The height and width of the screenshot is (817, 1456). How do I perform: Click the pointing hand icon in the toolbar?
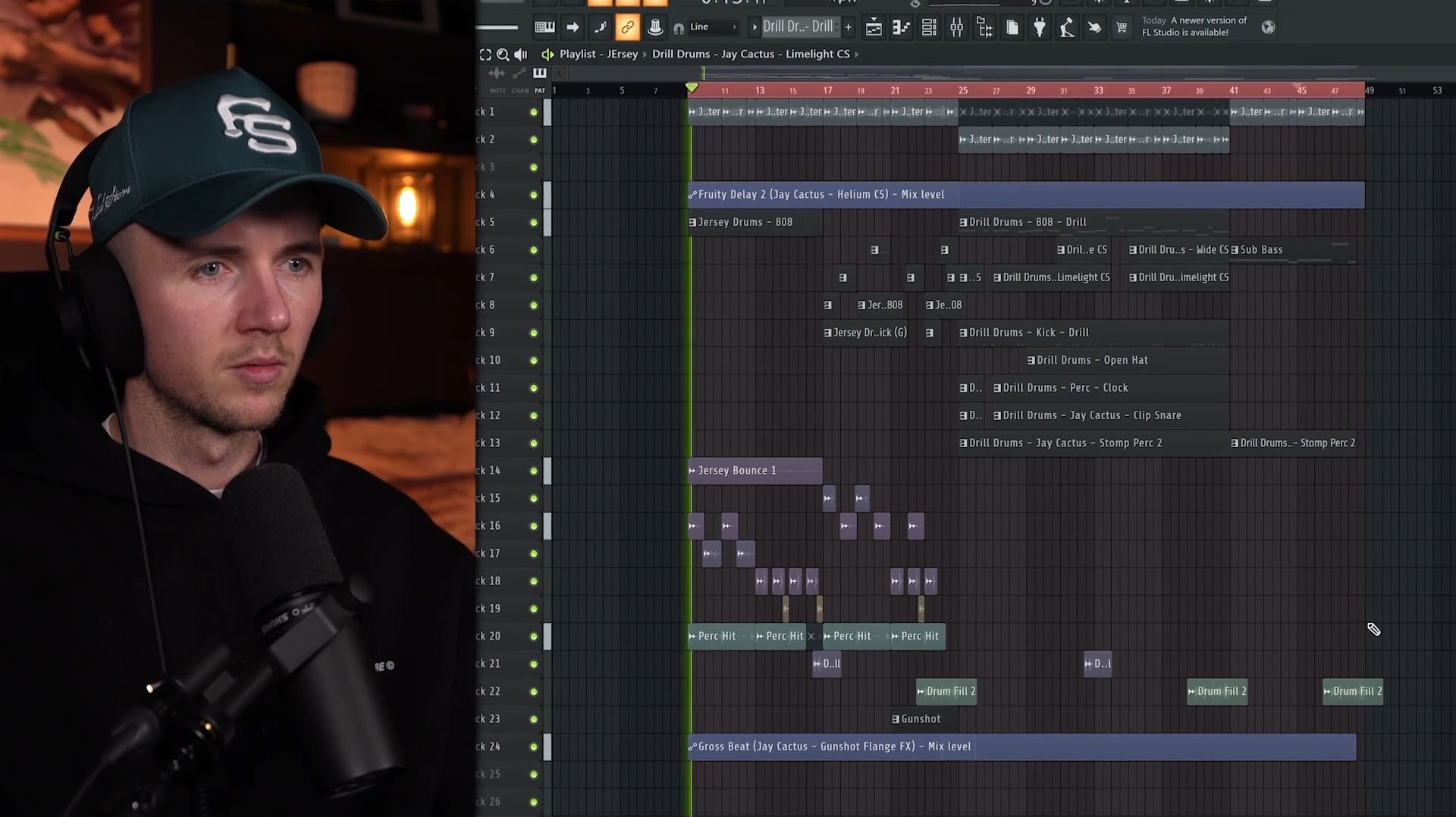[1094, 28]
